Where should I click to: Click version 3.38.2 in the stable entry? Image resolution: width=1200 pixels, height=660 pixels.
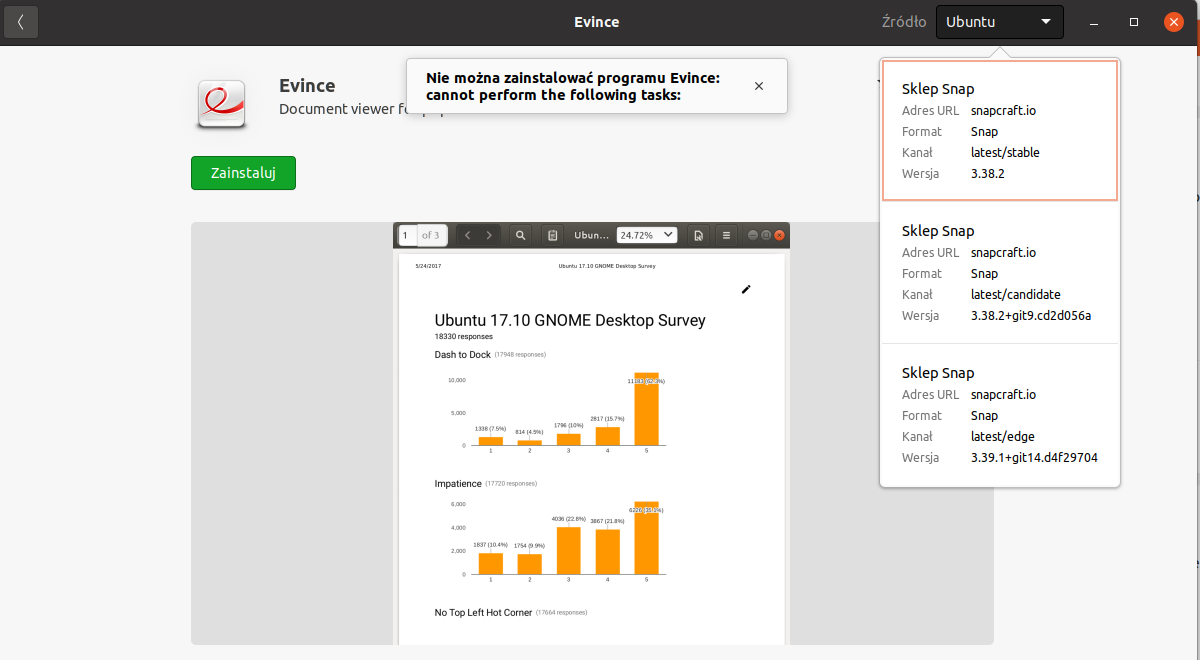point(988,173)
